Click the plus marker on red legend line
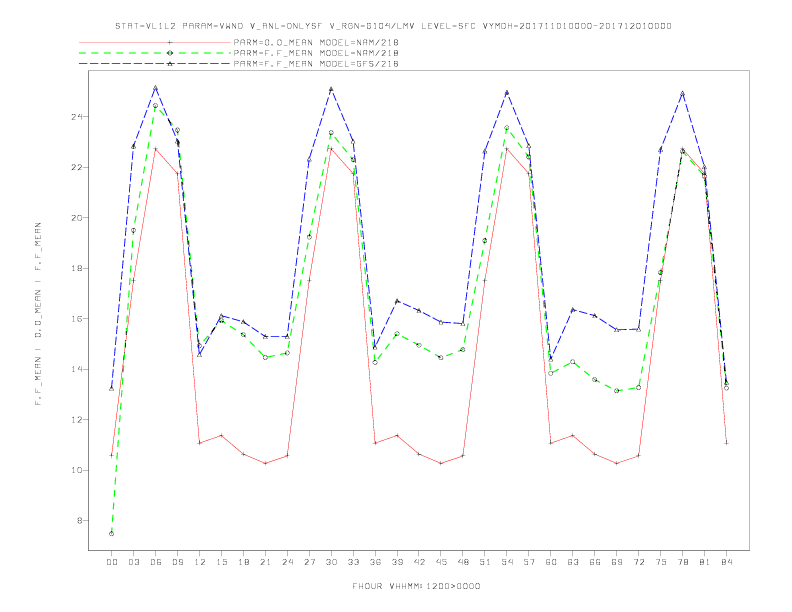The width and height of the screenshot is (792, 612). coord(170,42)
